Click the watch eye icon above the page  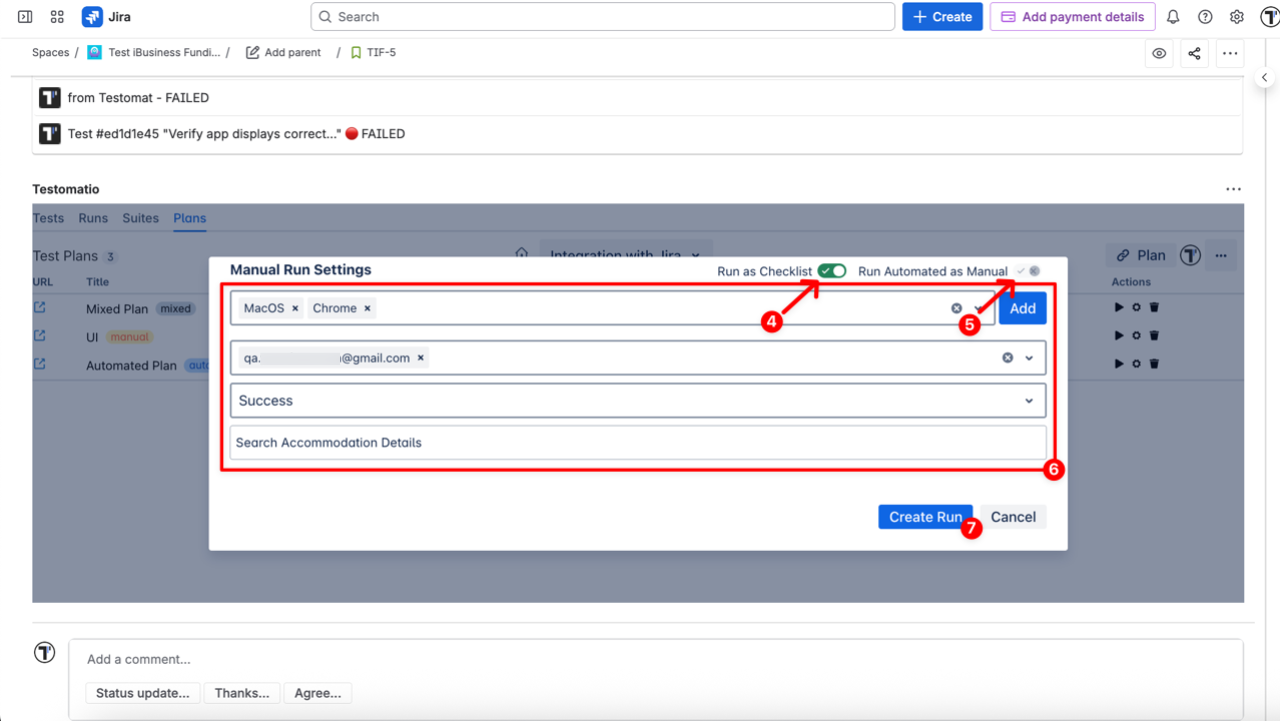tap(1158, 53)
